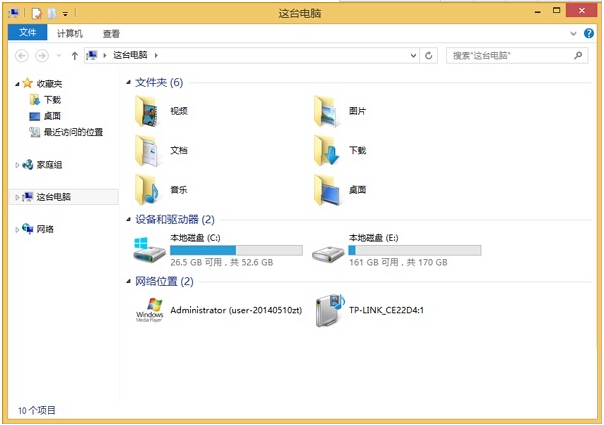604x425 pixels.
Task: Expand the 网络 tree node in sidebar
Action: click(17, 230)
